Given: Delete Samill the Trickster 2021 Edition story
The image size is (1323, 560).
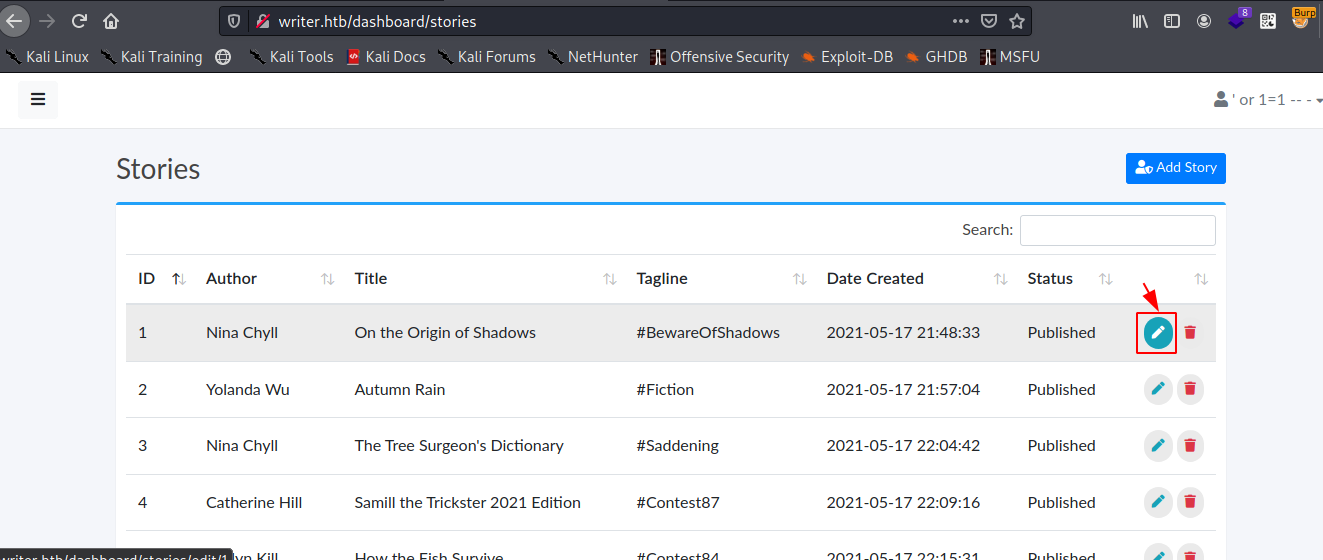Looking at the screenshot, I should pos(1190,502).
